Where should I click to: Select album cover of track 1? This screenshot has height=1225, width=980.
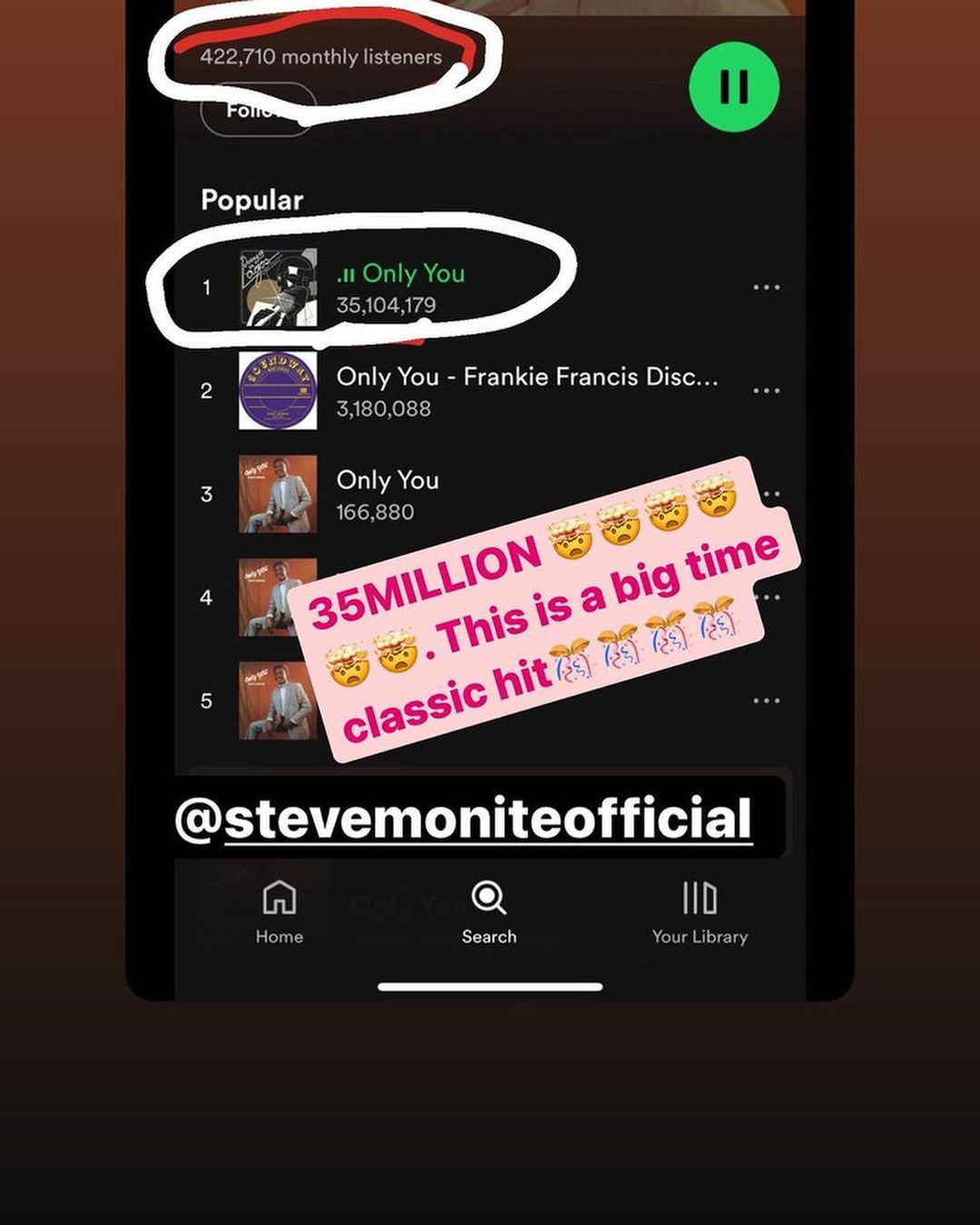[278, 288]
